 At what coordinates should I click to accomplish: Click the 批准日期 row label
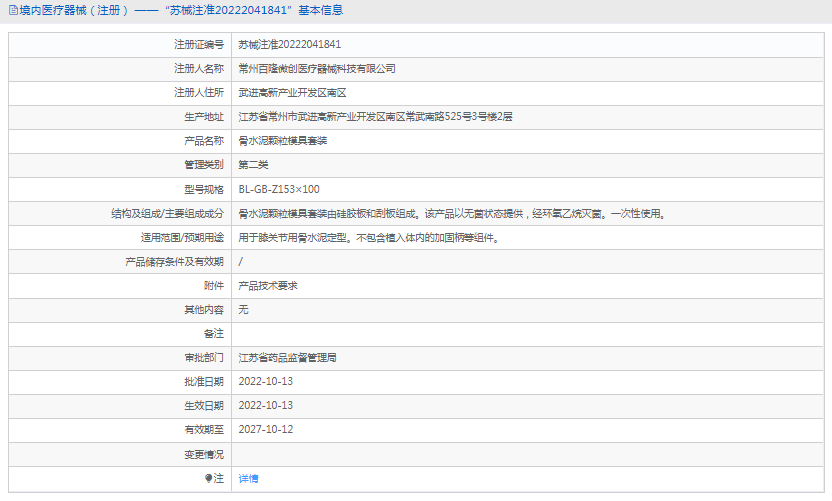point(204,382)
